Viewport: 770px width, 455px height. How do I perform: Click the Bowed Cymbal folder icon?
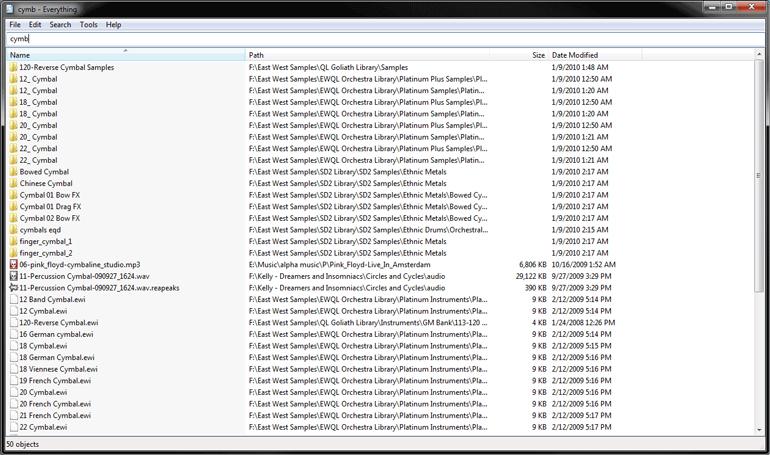pos(14,172)
